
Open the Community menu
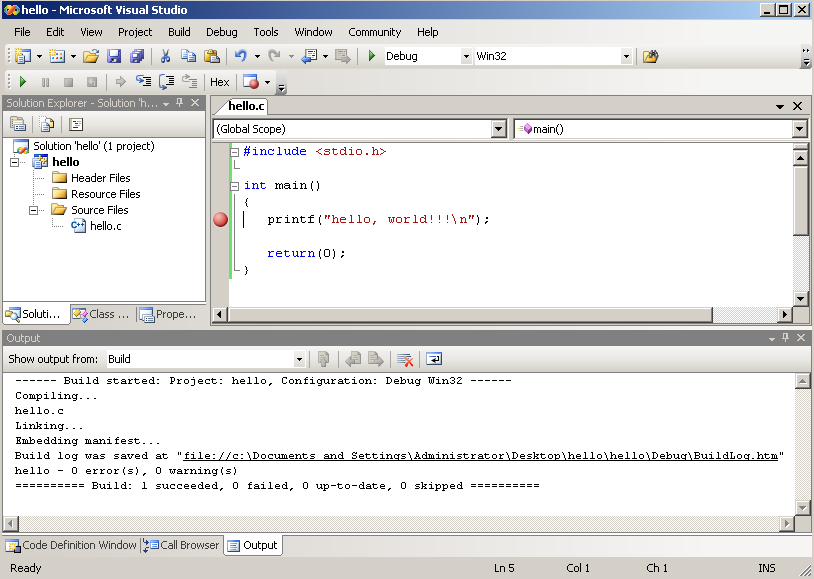375,32
